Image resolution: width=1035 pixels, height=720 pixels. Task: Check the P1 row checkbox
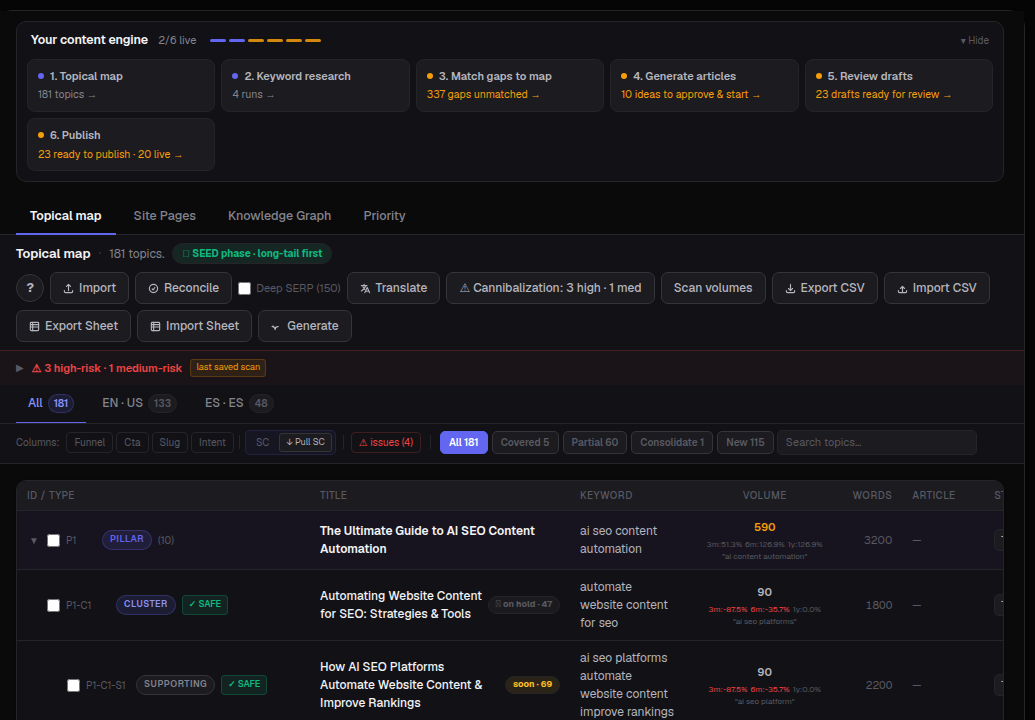point(53,540)
